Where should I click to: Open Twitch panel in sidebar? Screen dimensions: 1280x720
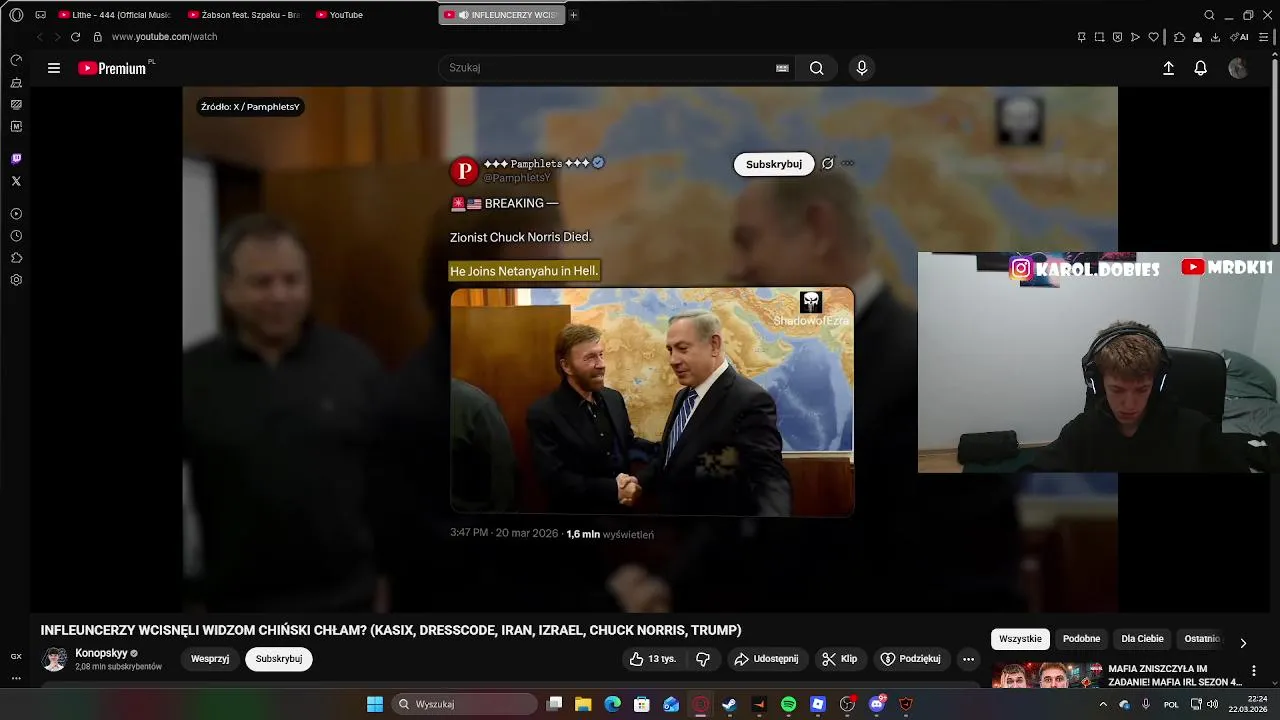tap(16, 159)
